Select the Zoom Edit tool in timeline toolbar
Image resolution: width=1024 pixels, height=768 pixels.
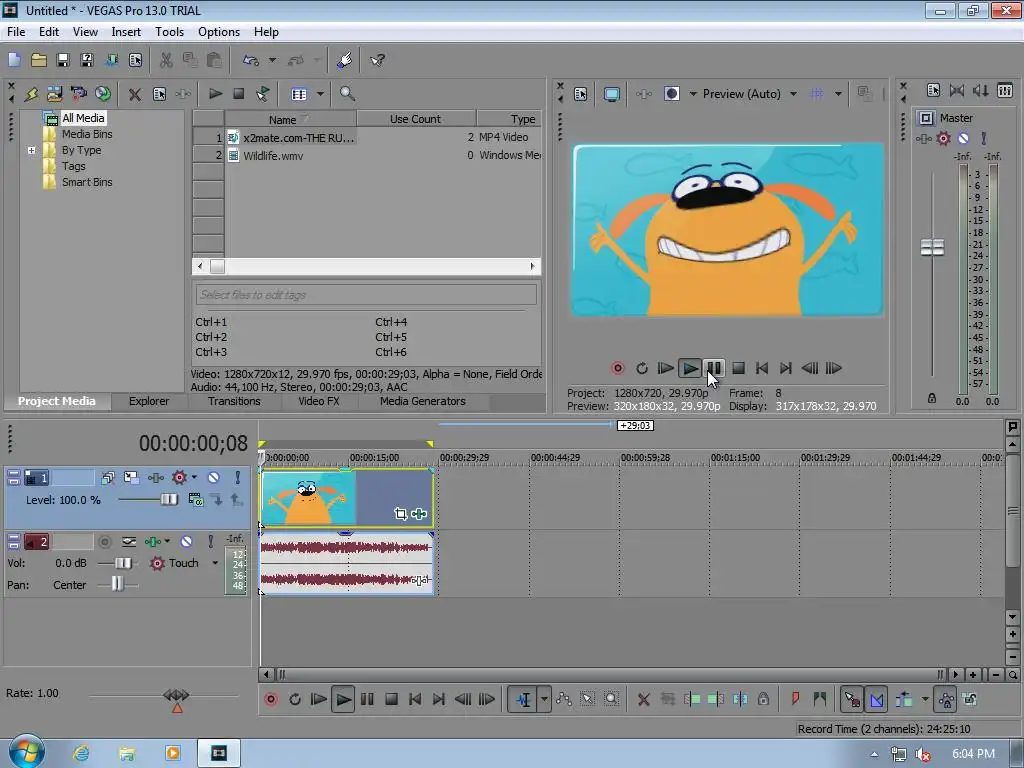click(611, 699)
